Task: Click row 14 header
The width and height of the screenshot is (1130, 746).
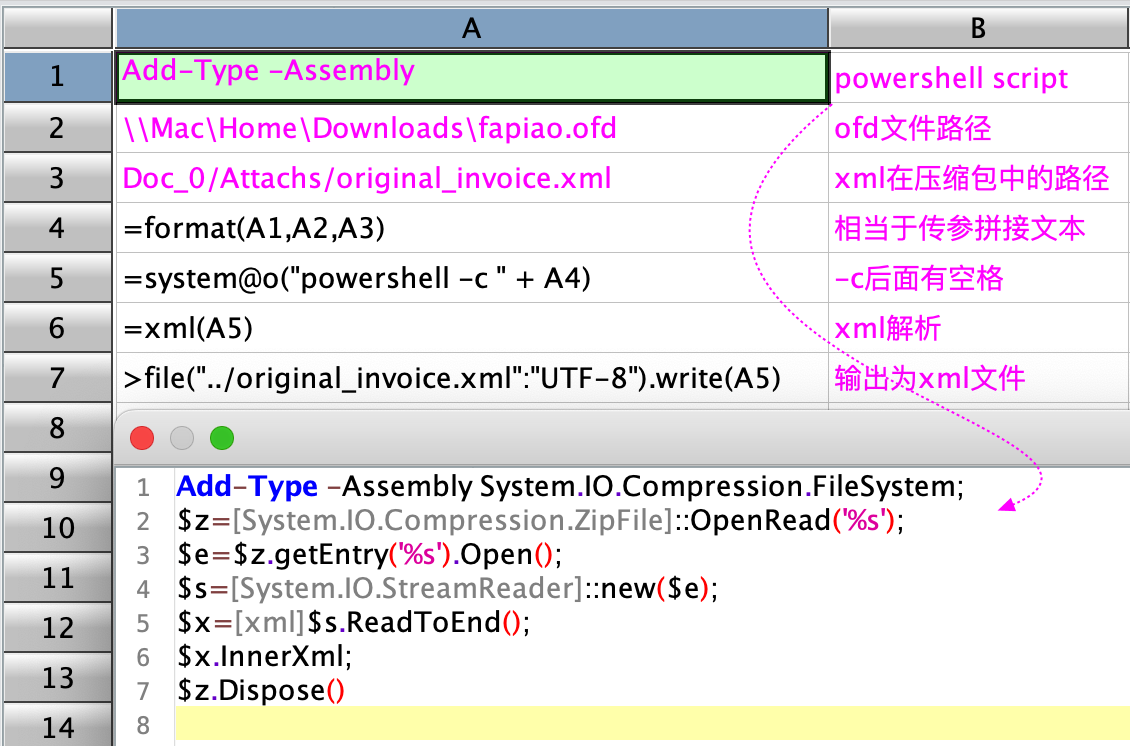Action: point(58,725)
